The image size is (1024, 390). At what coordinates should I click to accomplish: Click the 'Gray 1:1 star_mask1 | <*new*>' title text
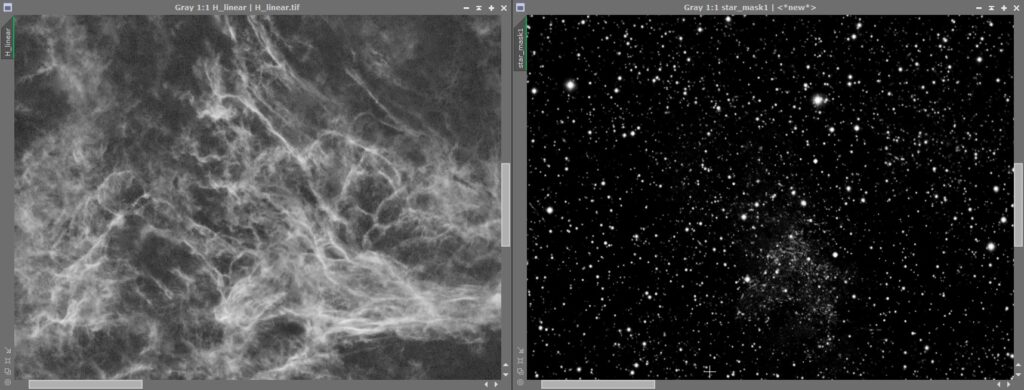(x=750, y=8)
